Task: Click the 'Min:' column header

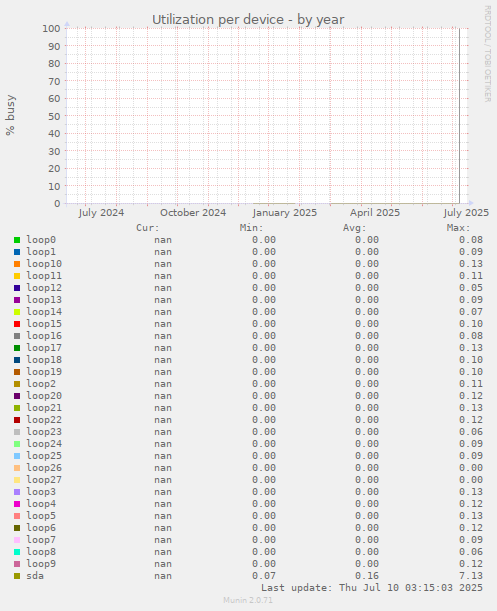Action: 251,228
